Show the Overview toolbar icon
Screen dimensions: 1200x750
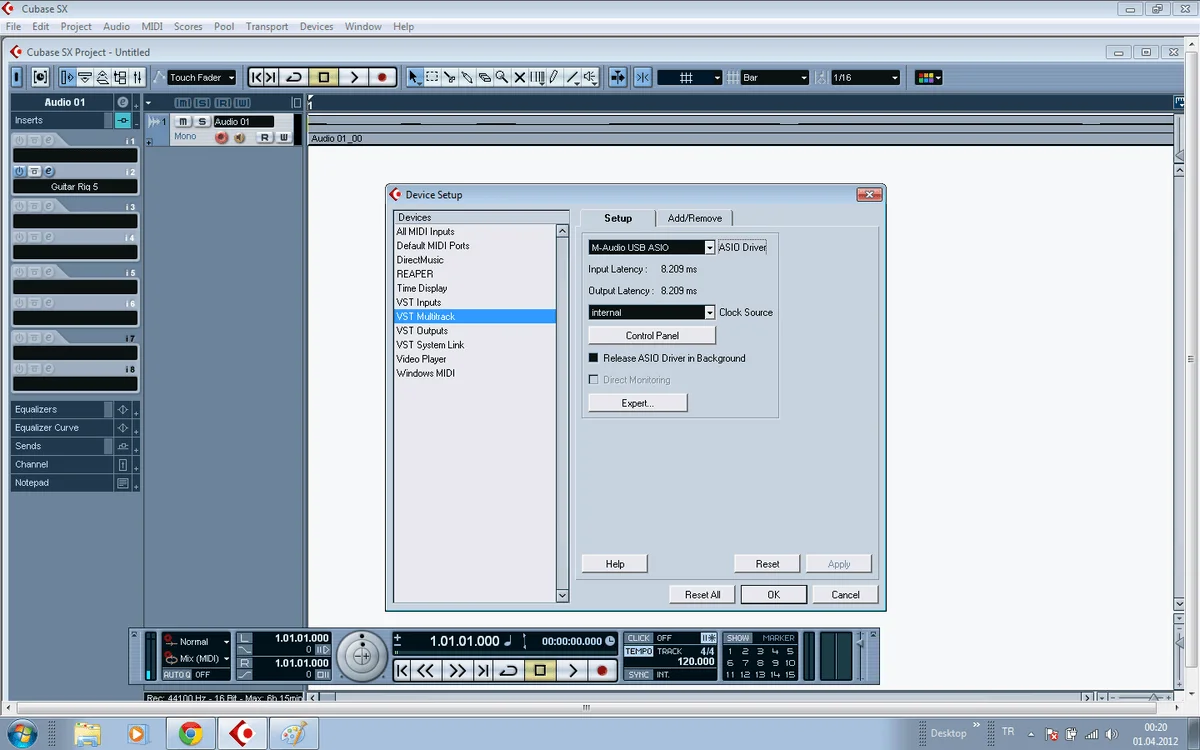[x=102, y=77]
